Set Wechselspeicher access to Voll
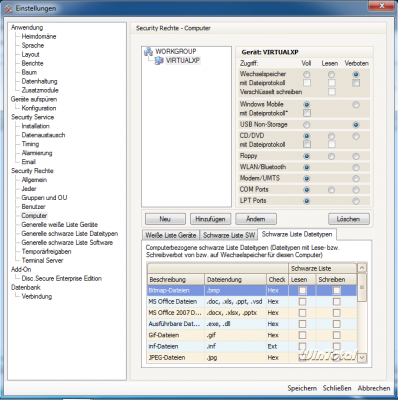The width and height of the screenshot is (398, 400). (306, 74)
